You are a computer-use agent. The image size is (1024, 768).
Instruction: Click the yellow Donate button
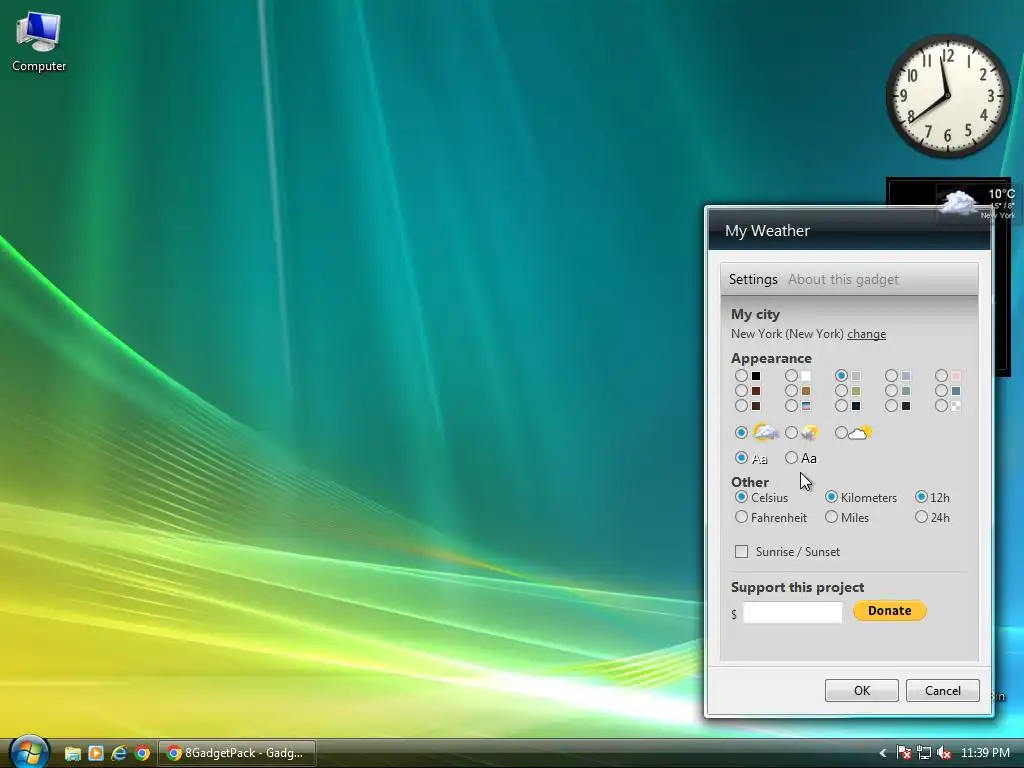pos(889,611)
